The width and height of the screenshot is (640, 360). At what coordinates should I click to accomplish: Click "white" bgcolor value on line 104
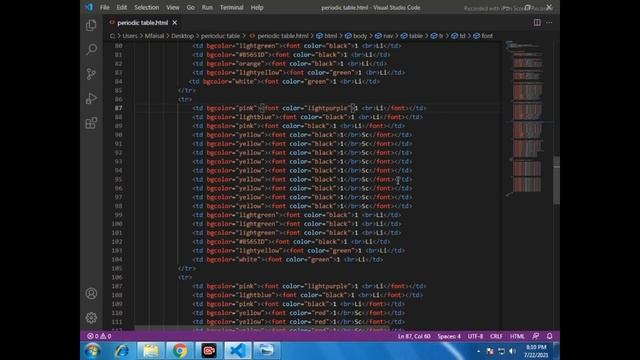[247, 260]
